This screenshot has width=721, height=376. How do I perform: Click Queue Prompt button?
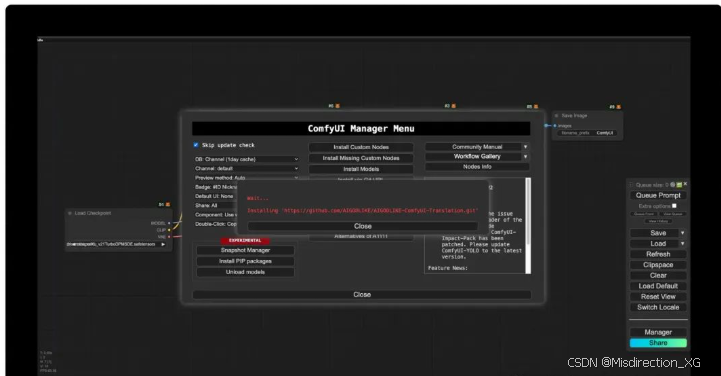point(658,195)
